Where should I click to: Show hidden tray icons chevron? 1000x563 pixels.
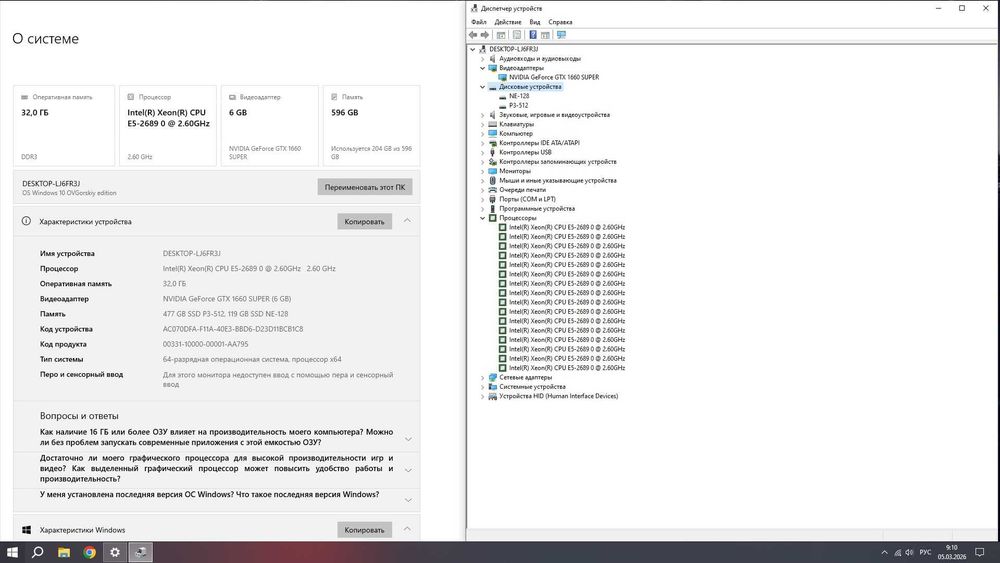click(884, 553)
